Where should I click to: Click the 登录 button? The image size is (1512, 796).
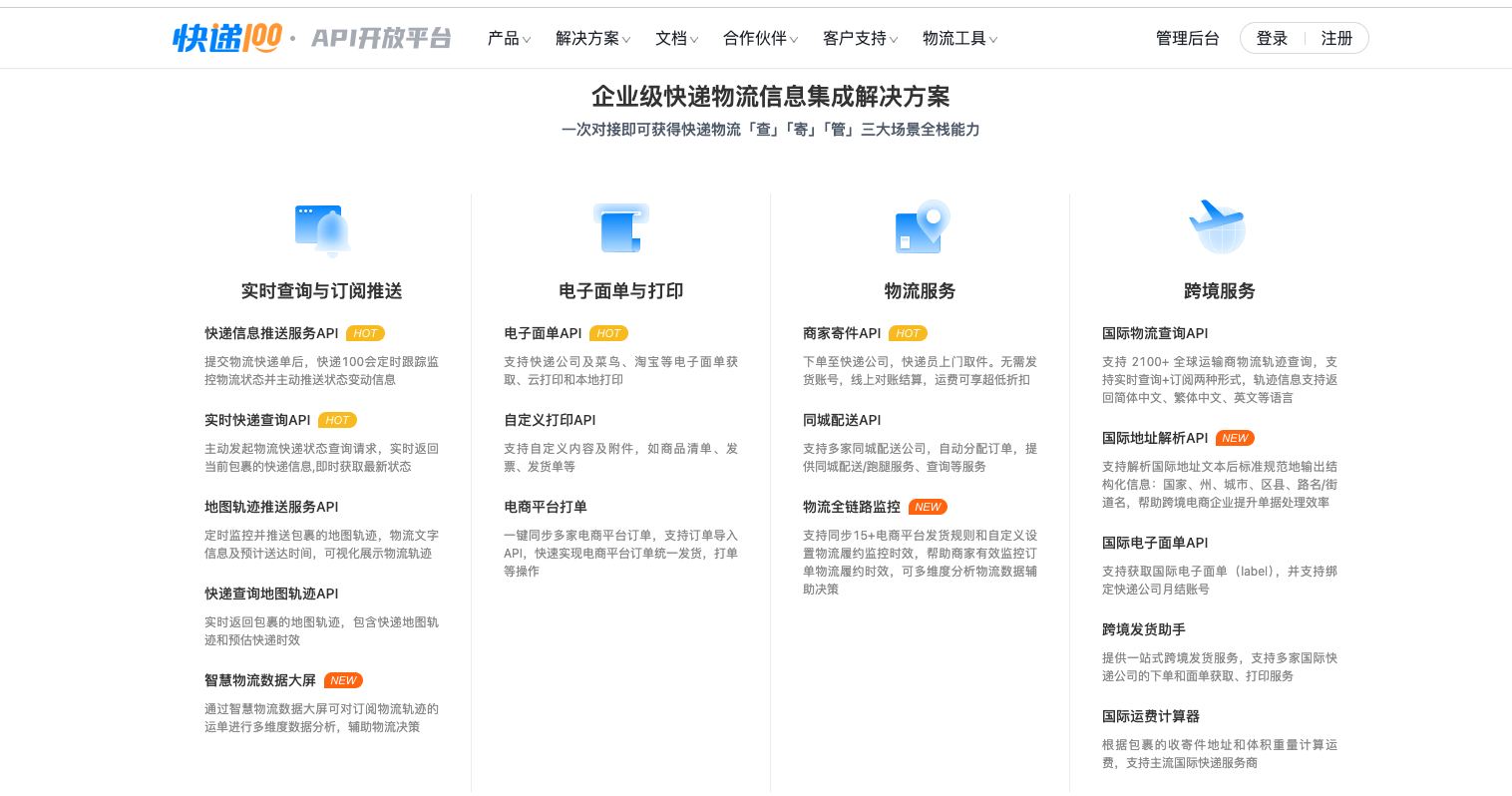1272,38
